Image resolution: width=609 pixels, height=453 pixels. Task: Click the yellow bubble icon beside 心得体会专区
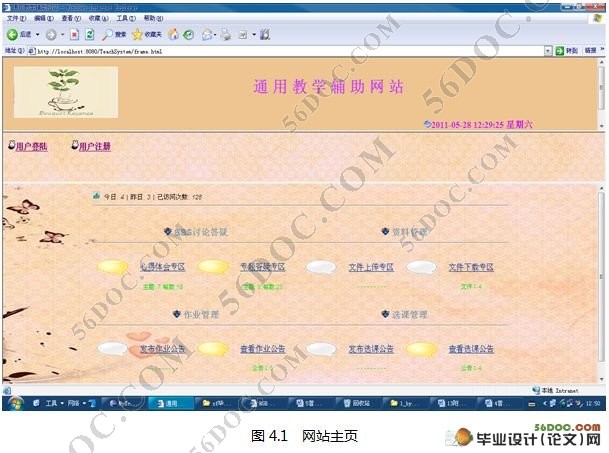pyautogui.click(x=115, y=267)
